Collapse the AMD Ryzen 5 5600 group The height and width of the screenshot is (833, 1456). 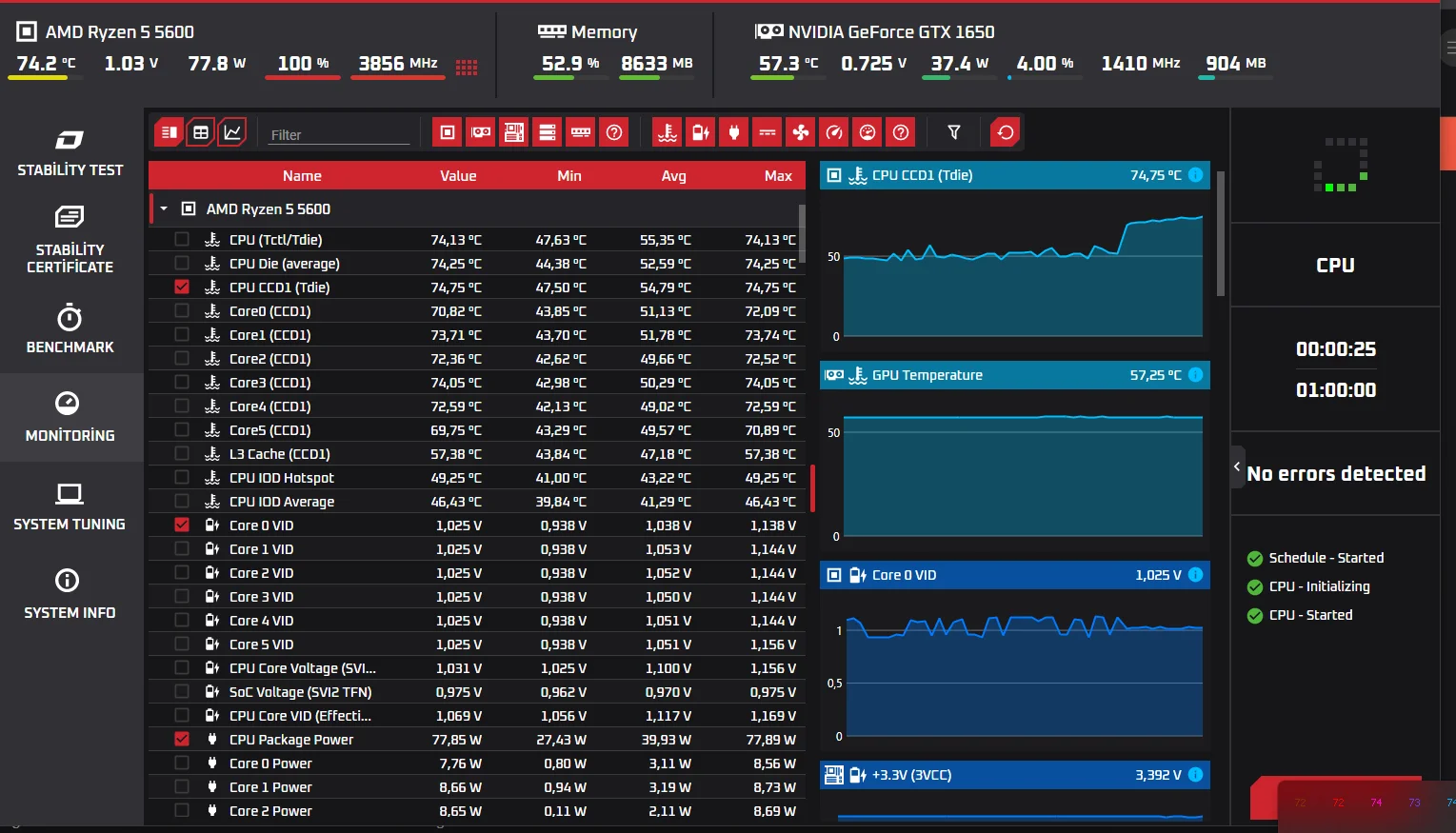pos(164,208)
